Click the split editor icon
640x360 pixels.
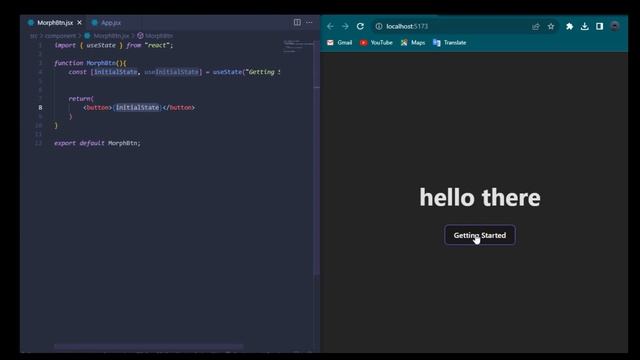[x=297, y=22]
